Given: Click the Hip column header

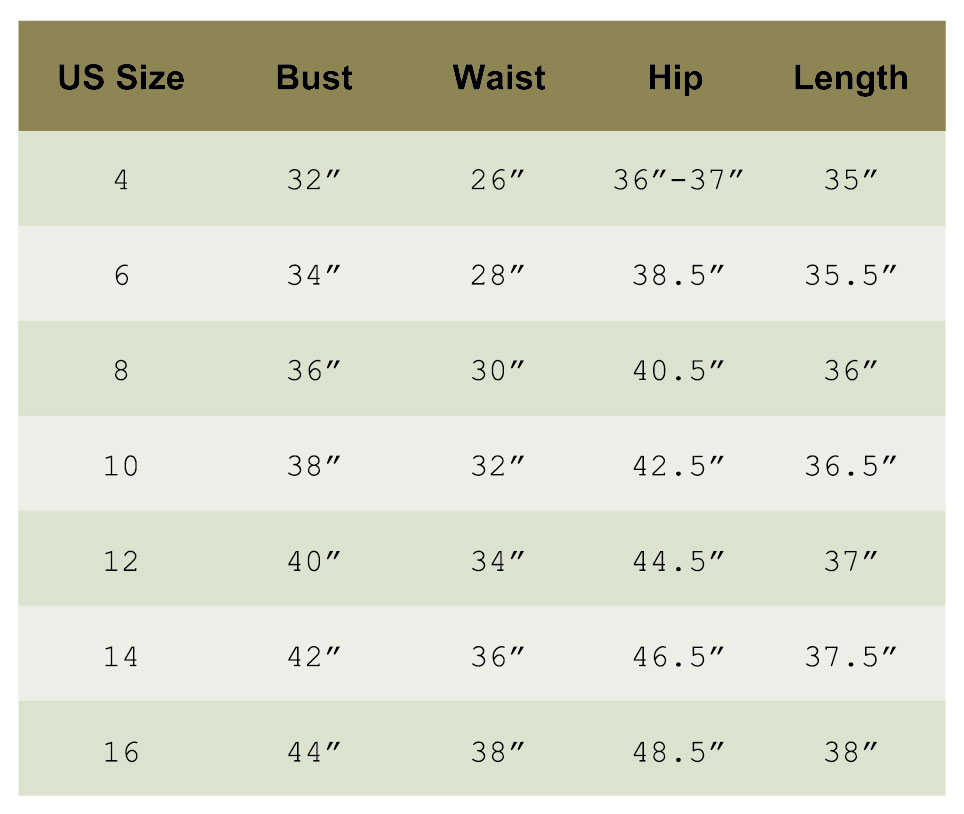Looking at the screenshot, I should [x=675, y=78].
